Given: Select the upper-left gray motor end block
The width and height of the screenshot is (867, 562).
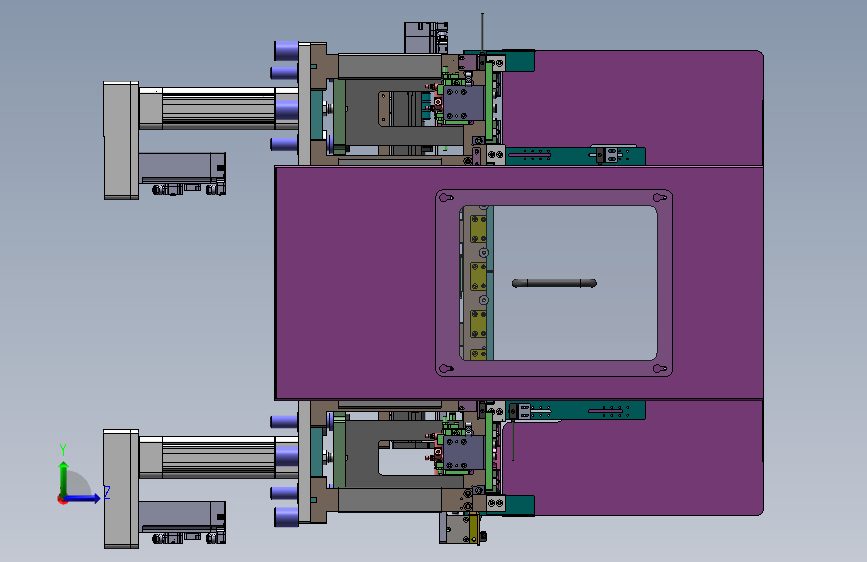Looking at the screenshot, I should pos(121,140).
